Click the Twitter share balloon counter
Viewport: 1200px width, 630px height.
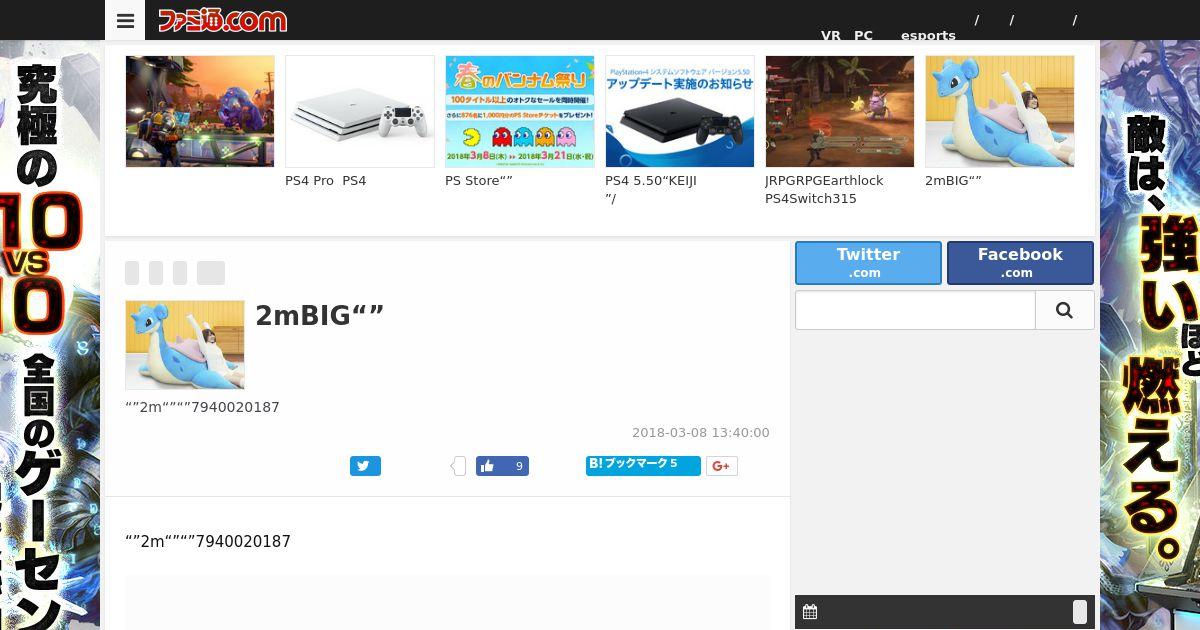coord(459,466)
